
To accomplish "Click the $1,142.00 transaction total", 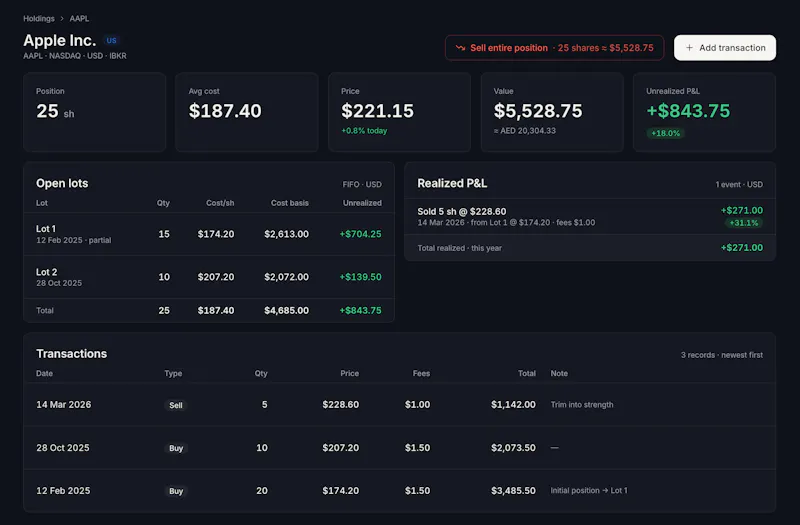I will (x=513, y=405).
